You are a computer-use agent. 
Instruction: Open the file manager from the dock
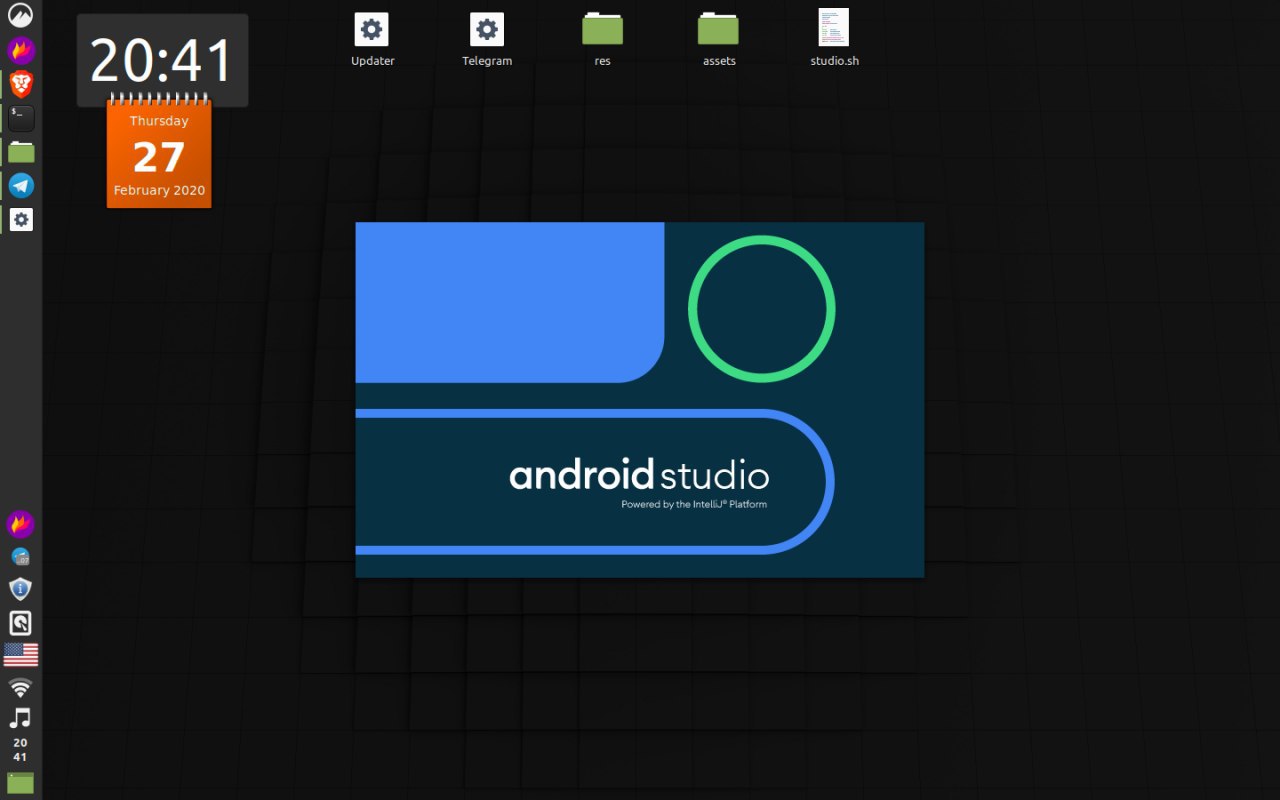[21, 152]
